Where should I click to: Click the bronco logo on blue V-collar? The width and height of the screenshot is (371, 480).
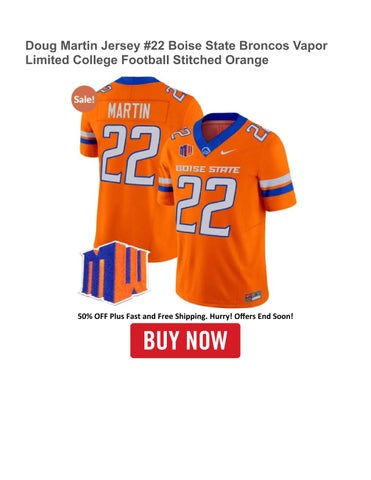point(207,151)
